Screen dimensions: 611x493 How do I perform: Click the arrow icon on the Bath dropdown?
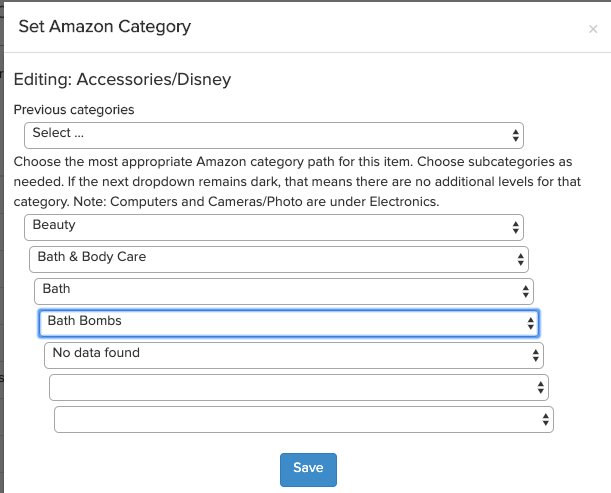pos(525,291)
